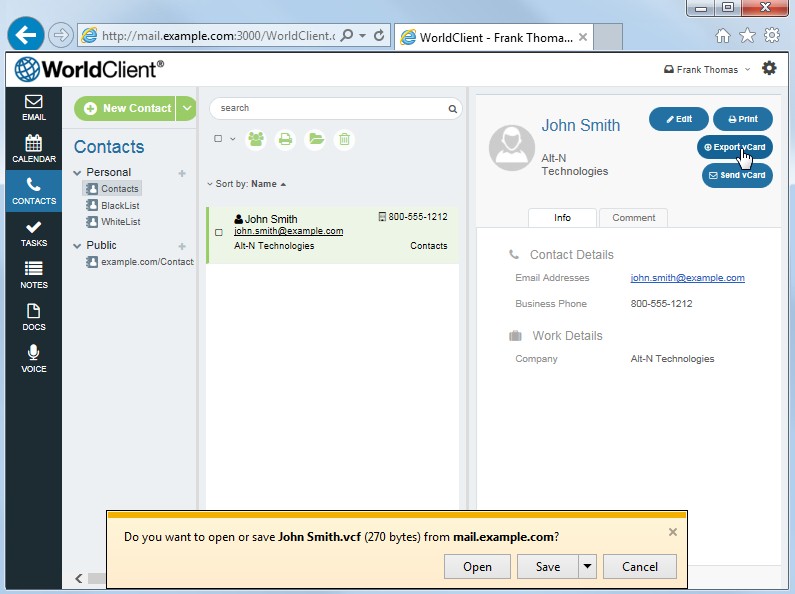Open the Frank Thomas user menu
Image resolution: width=795 pixels, height=594 pixels.
click(x=707, y=69)
